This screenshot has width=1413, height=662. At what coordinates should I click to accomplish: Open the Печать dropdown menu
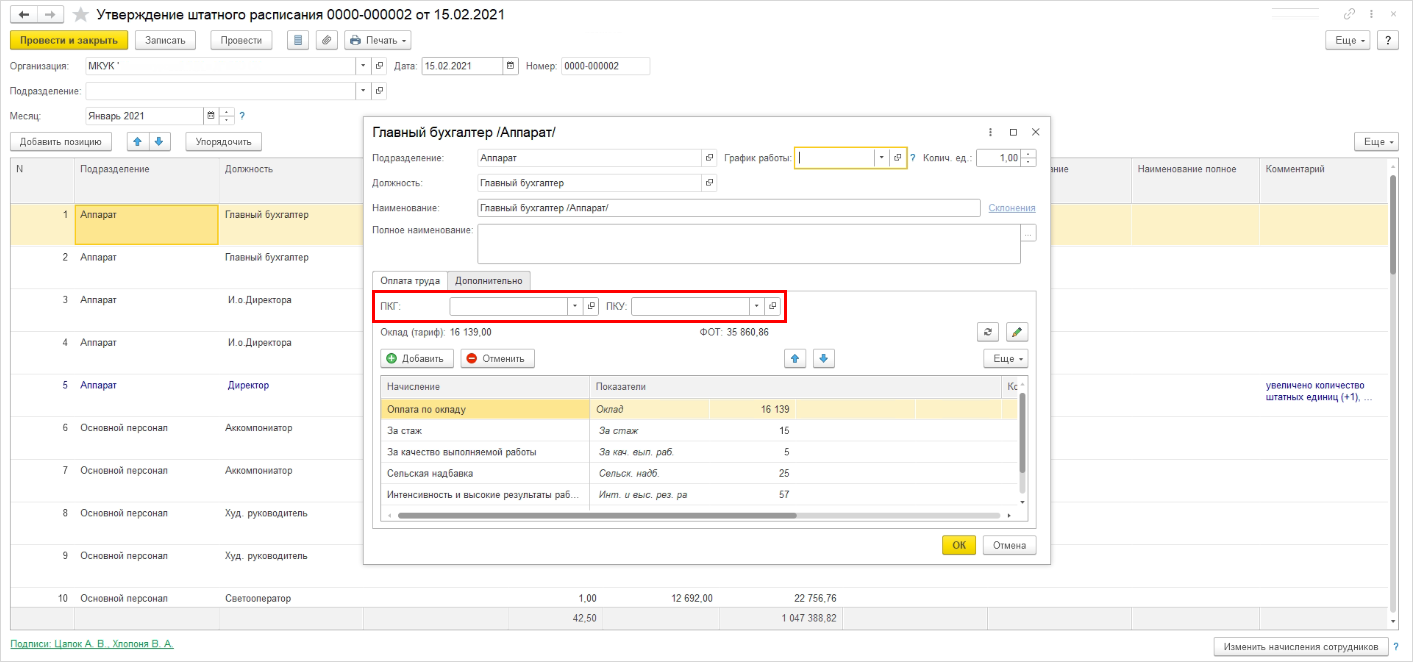pyautogui.click(x=378, y=40)
